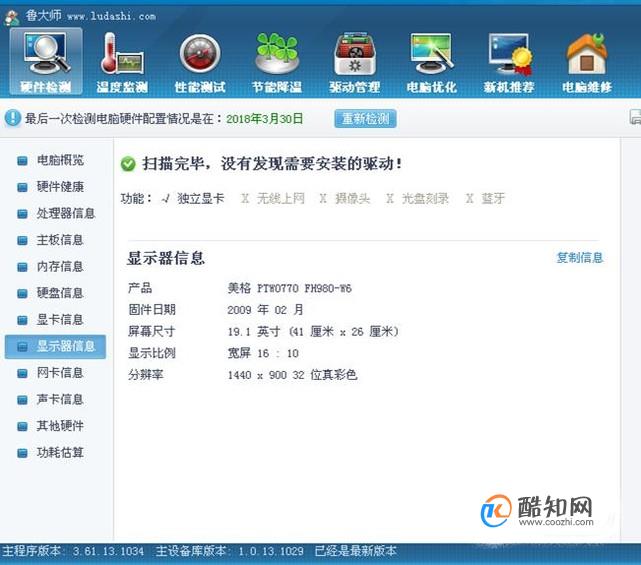Copy display info via 复制信息 link
The width and height of the screenshot is (641, 565).
(x=580, y=258)
